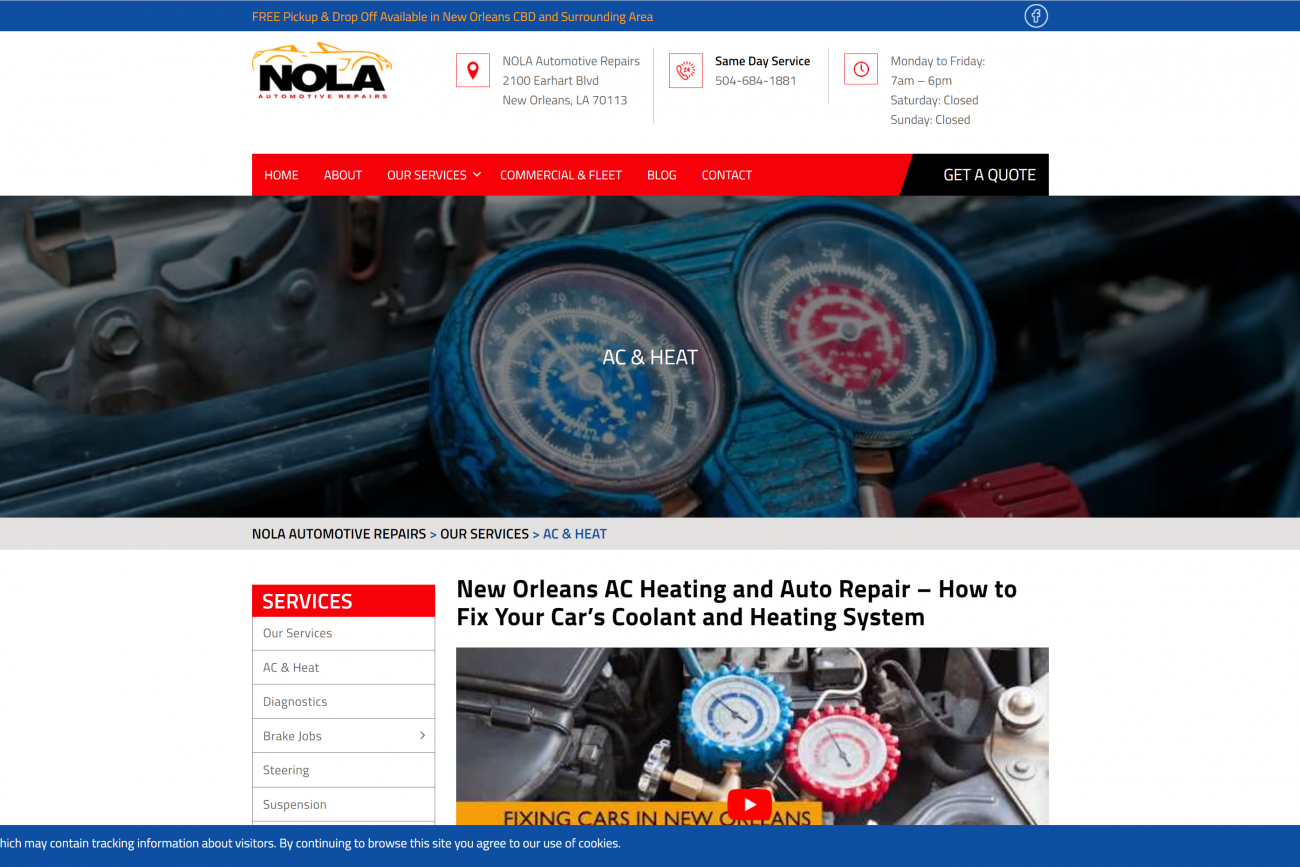This screenshot has width=1300, height=867.
Task: Follow Our Services breadcrumb link
Action: click(485, 534)
